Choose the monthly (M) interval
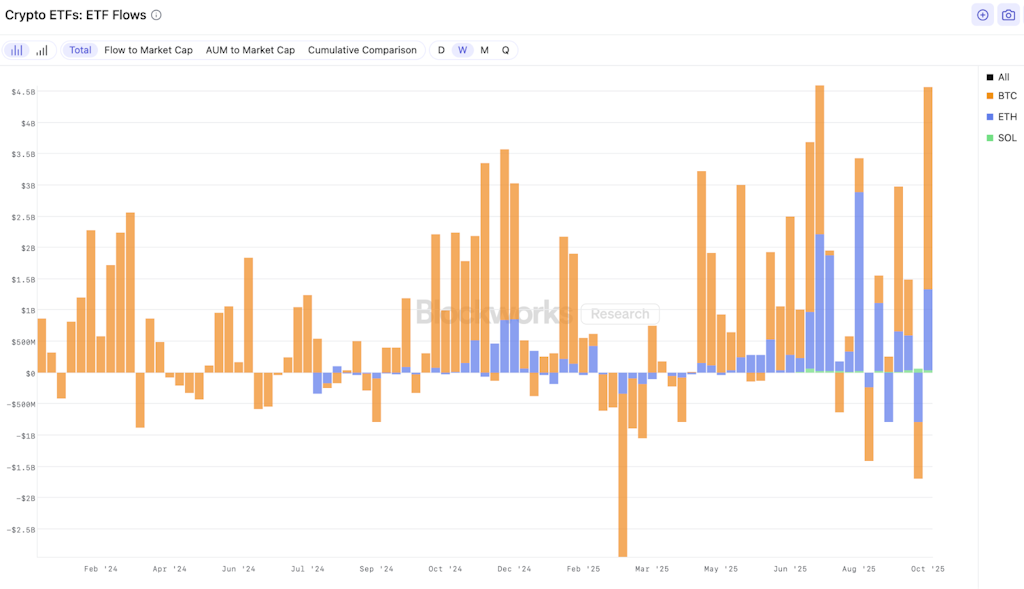The height and width of the screenshot is (589, 1024). (484, 50)
